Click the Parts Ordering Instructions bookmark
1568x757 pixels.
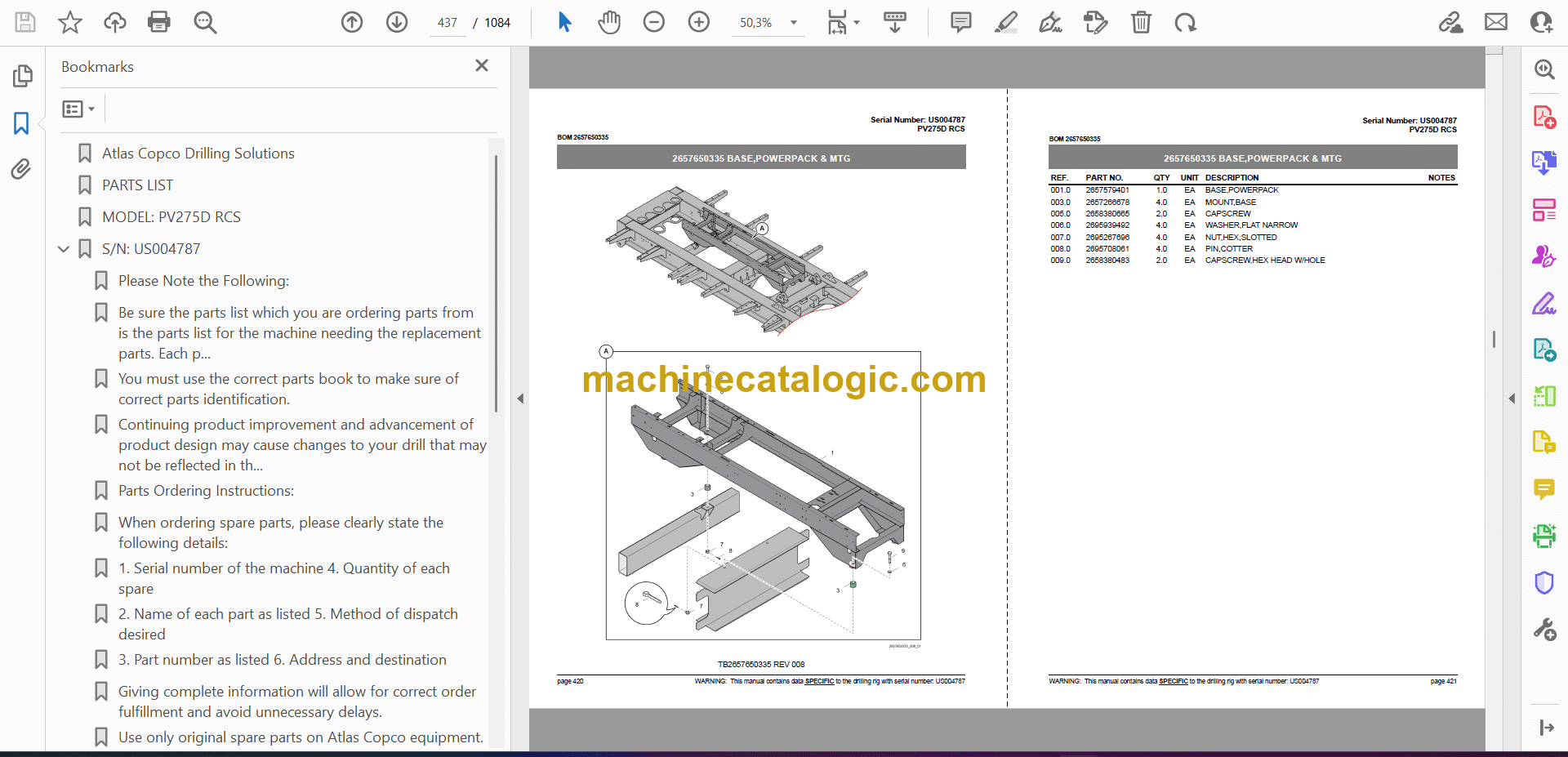click(x=206, y=491)
